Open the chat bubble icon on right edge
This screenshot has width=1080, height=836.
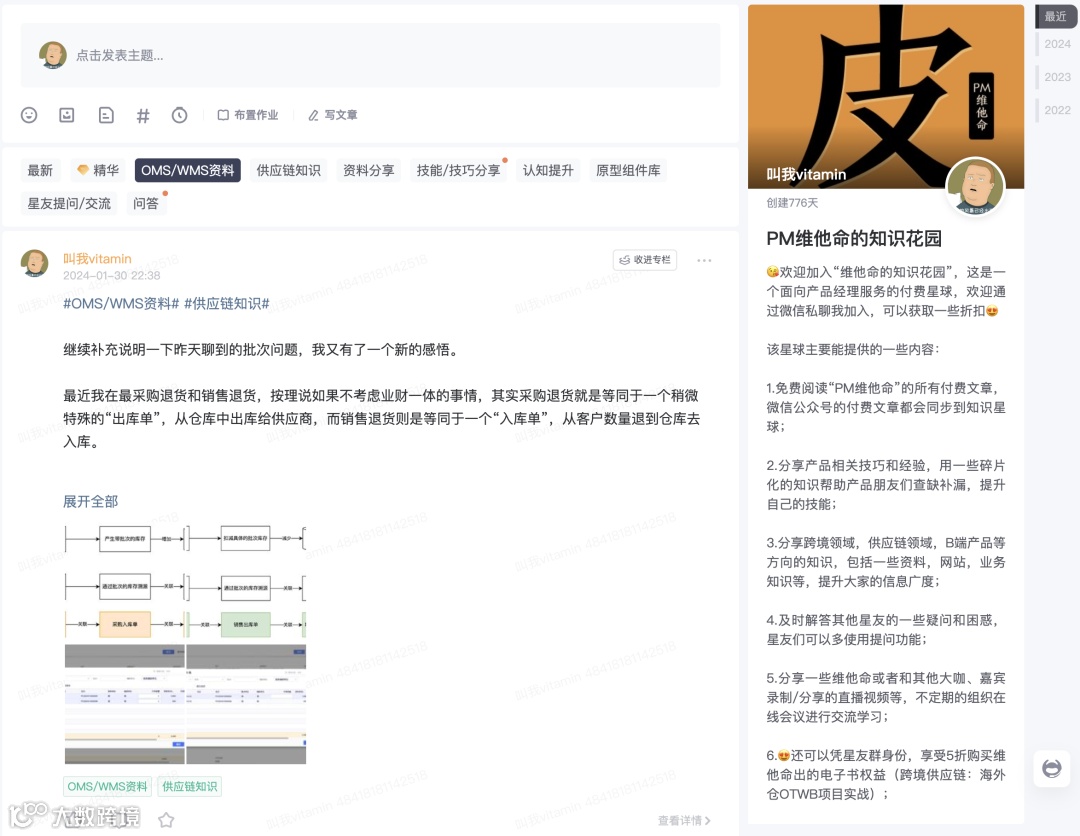[1051, 768]
